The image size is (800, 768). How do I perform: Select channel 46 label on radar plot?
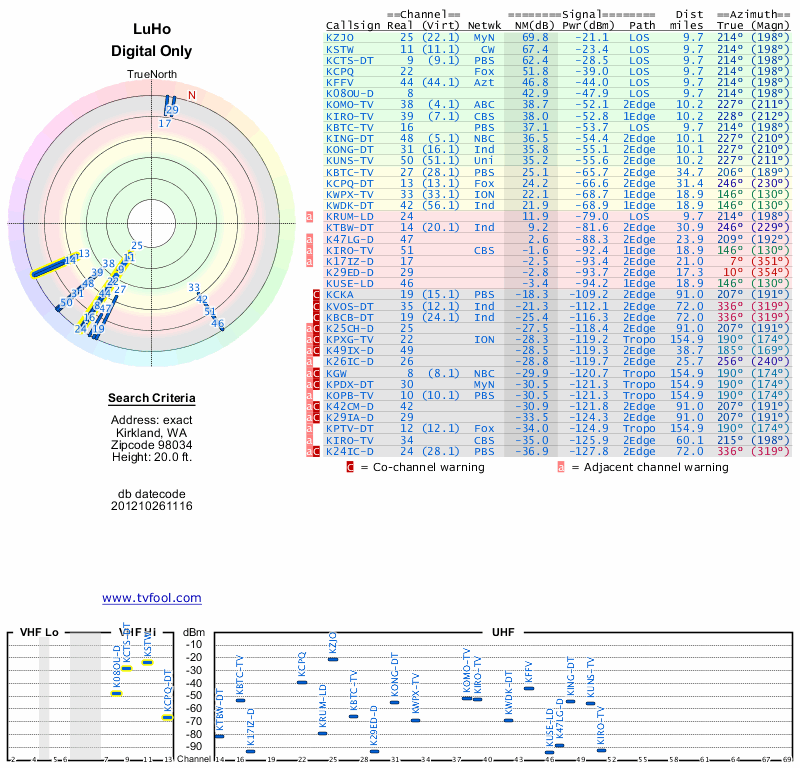(218, 323)
